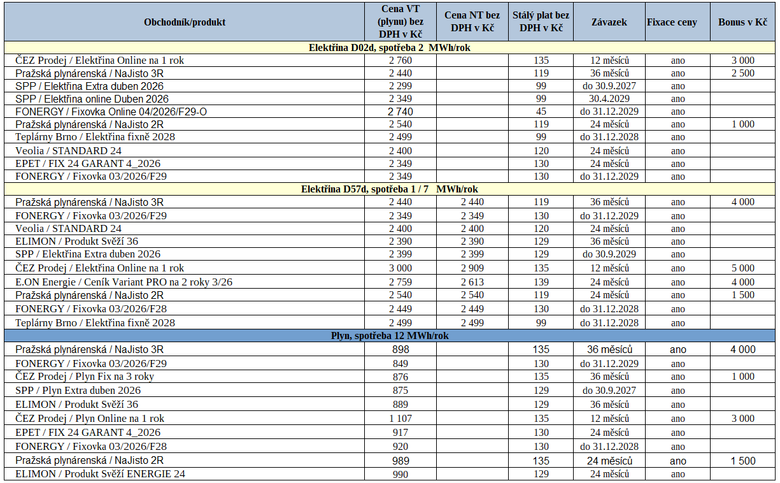Viewport: 780px width, 483px height.
Task: Select the 5 000 bonus cell
Action: [x=743, y=268]
